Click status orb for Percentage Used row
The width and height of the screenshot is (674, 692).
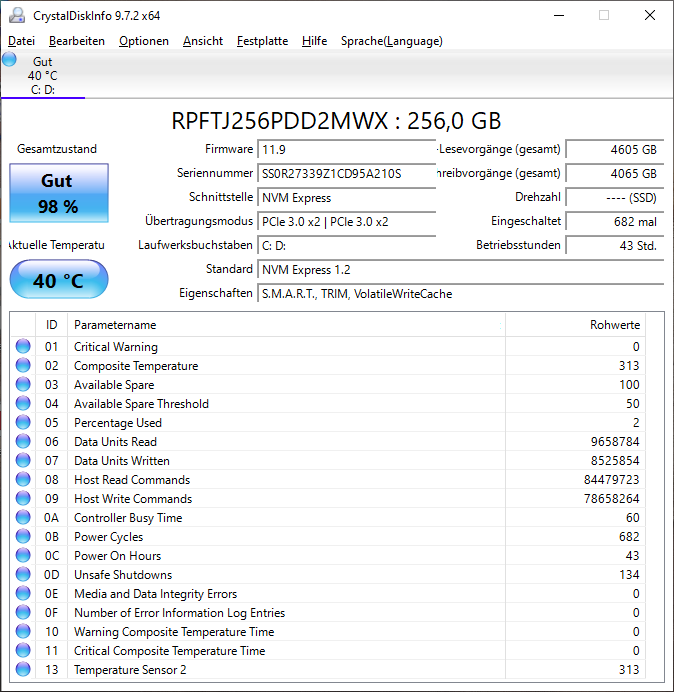pos(23,422)
